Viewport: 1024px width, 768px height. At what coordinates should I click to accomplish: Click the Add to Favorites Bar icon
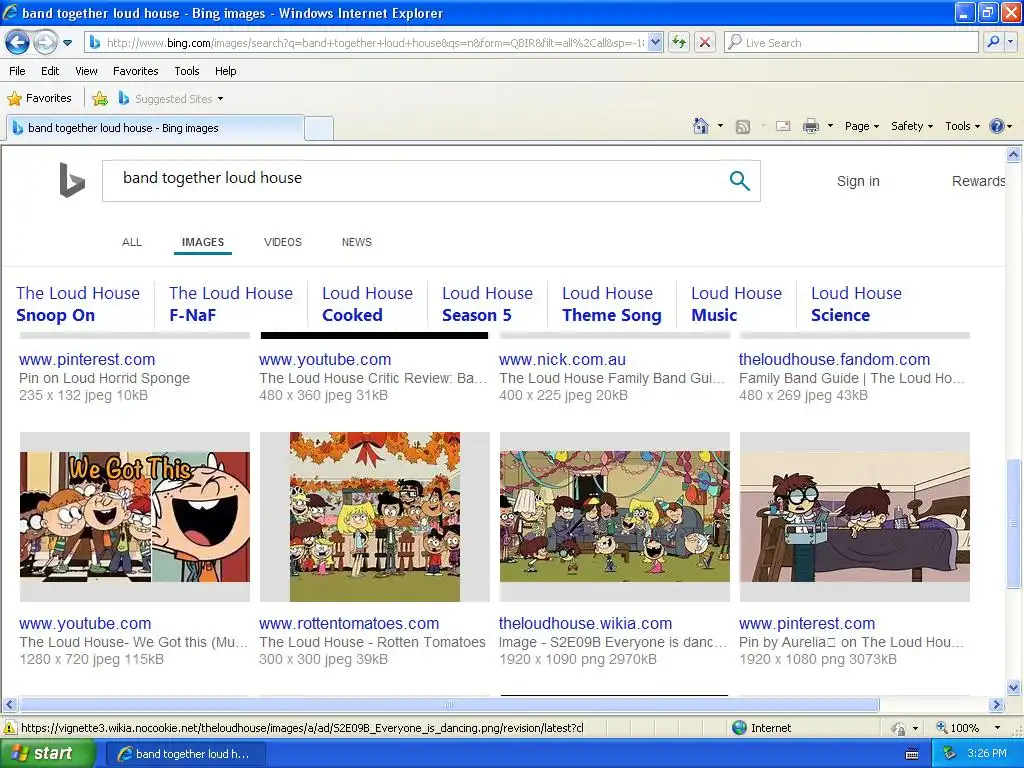click(100, 99)
